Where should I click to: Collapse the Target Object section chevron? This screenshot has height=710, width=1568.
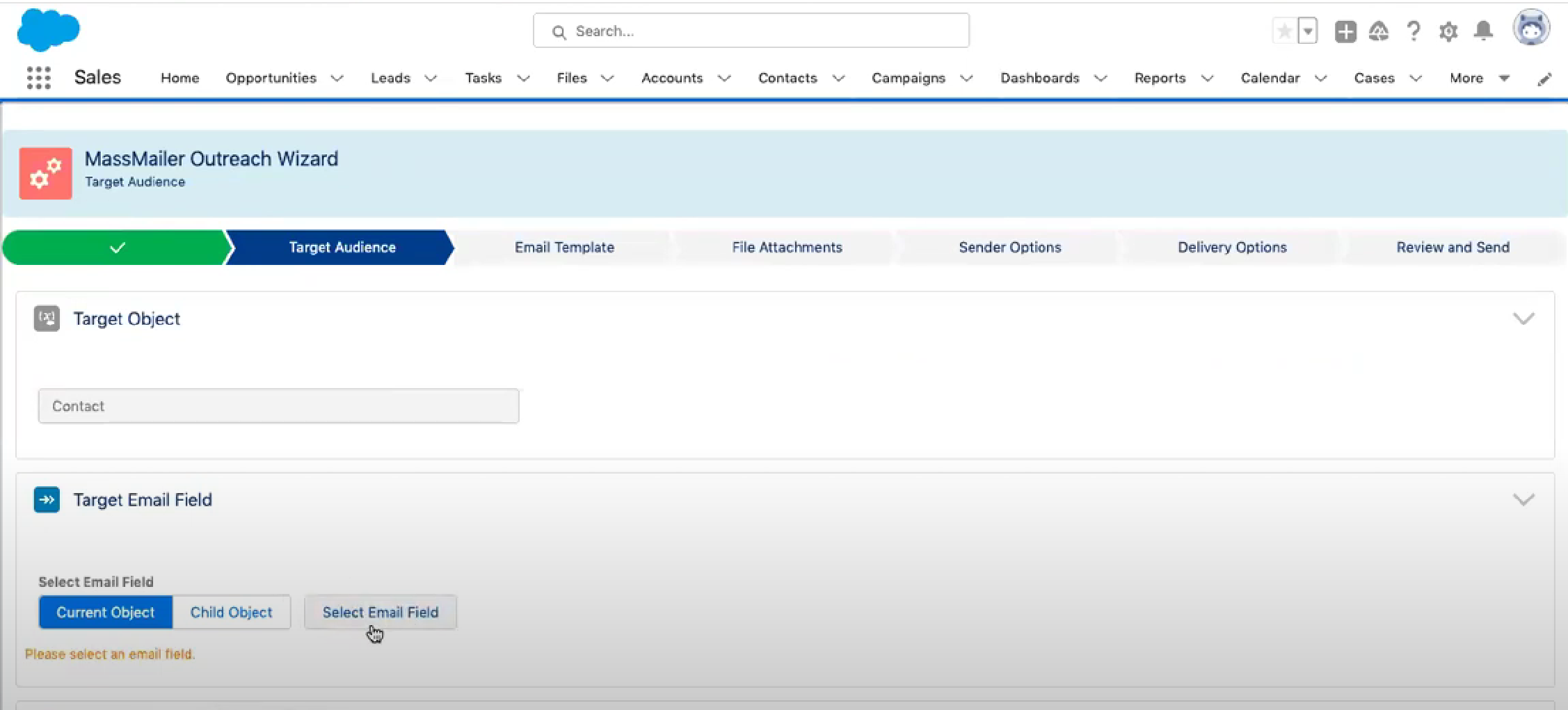[1523, 318]
